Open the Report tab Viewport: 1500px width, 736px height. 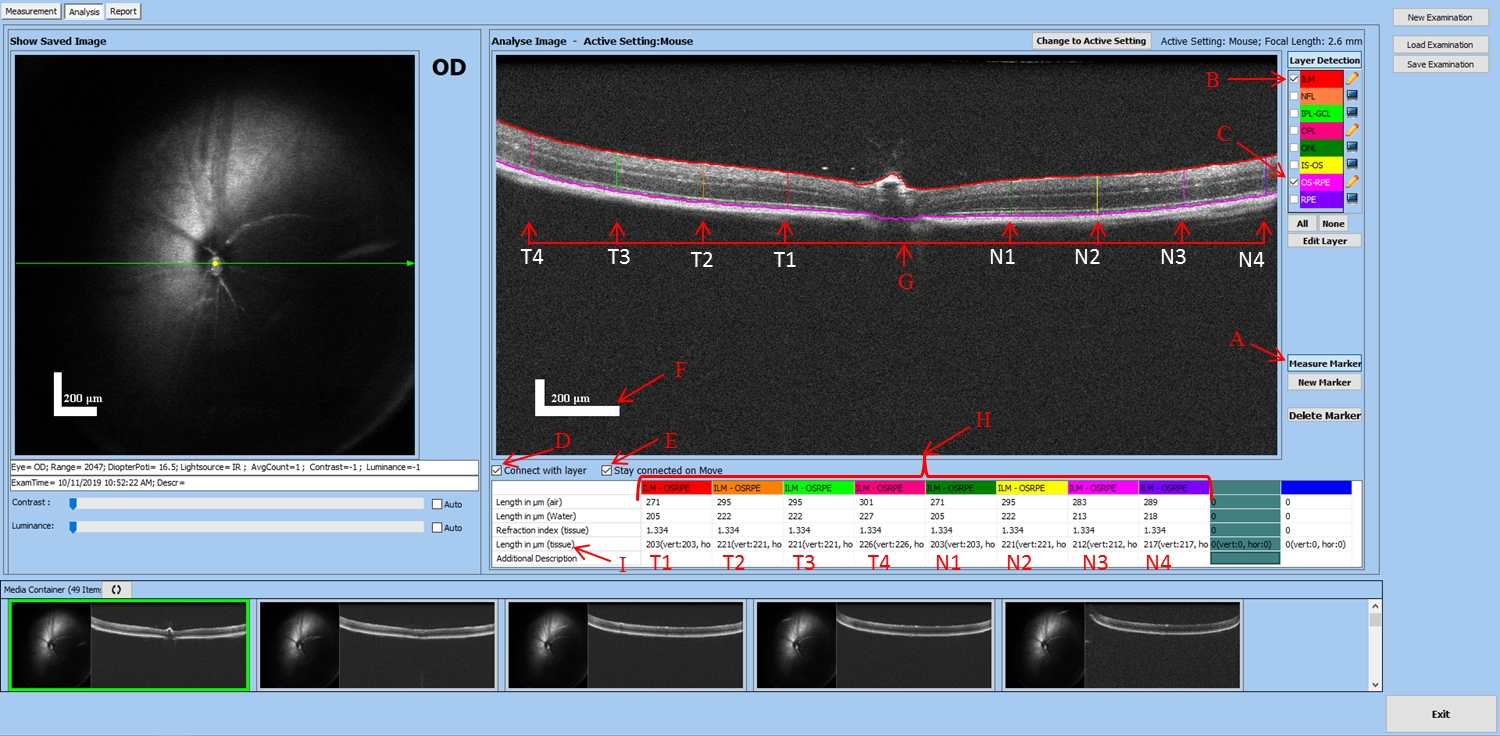[x=123, y=12]
